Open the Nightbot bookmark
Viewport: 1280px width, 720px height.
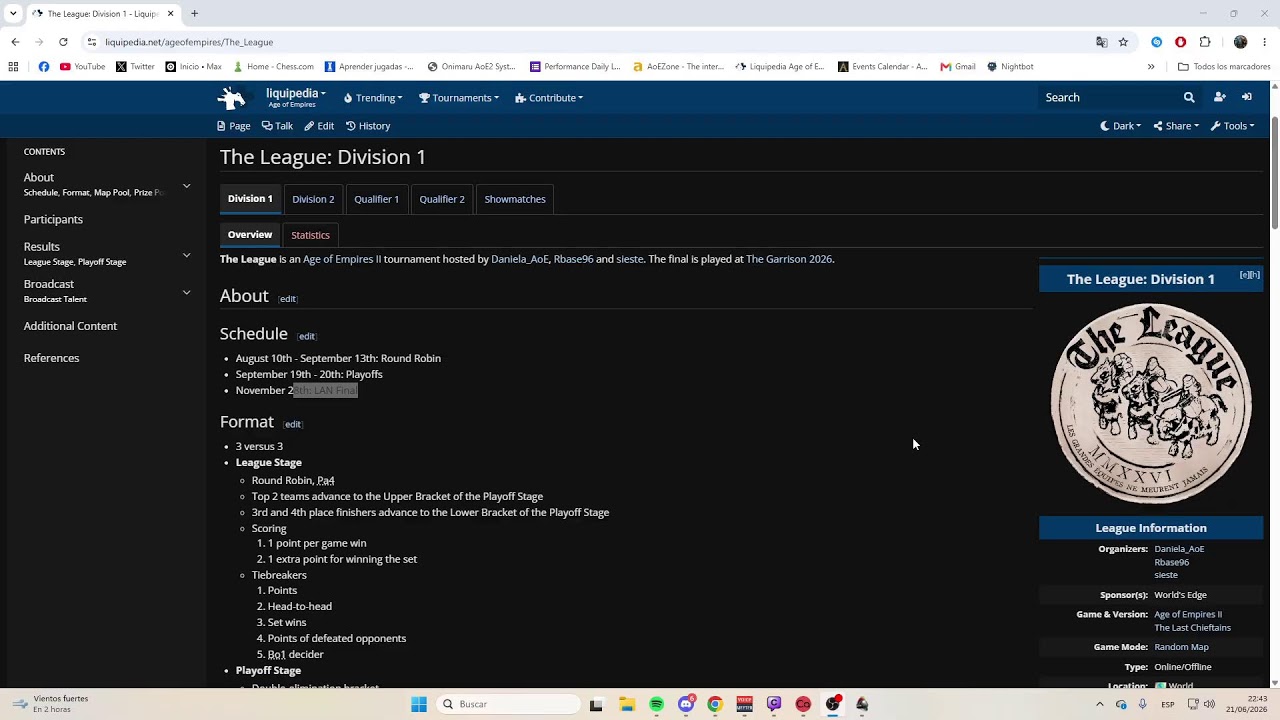pos(1010,67)
